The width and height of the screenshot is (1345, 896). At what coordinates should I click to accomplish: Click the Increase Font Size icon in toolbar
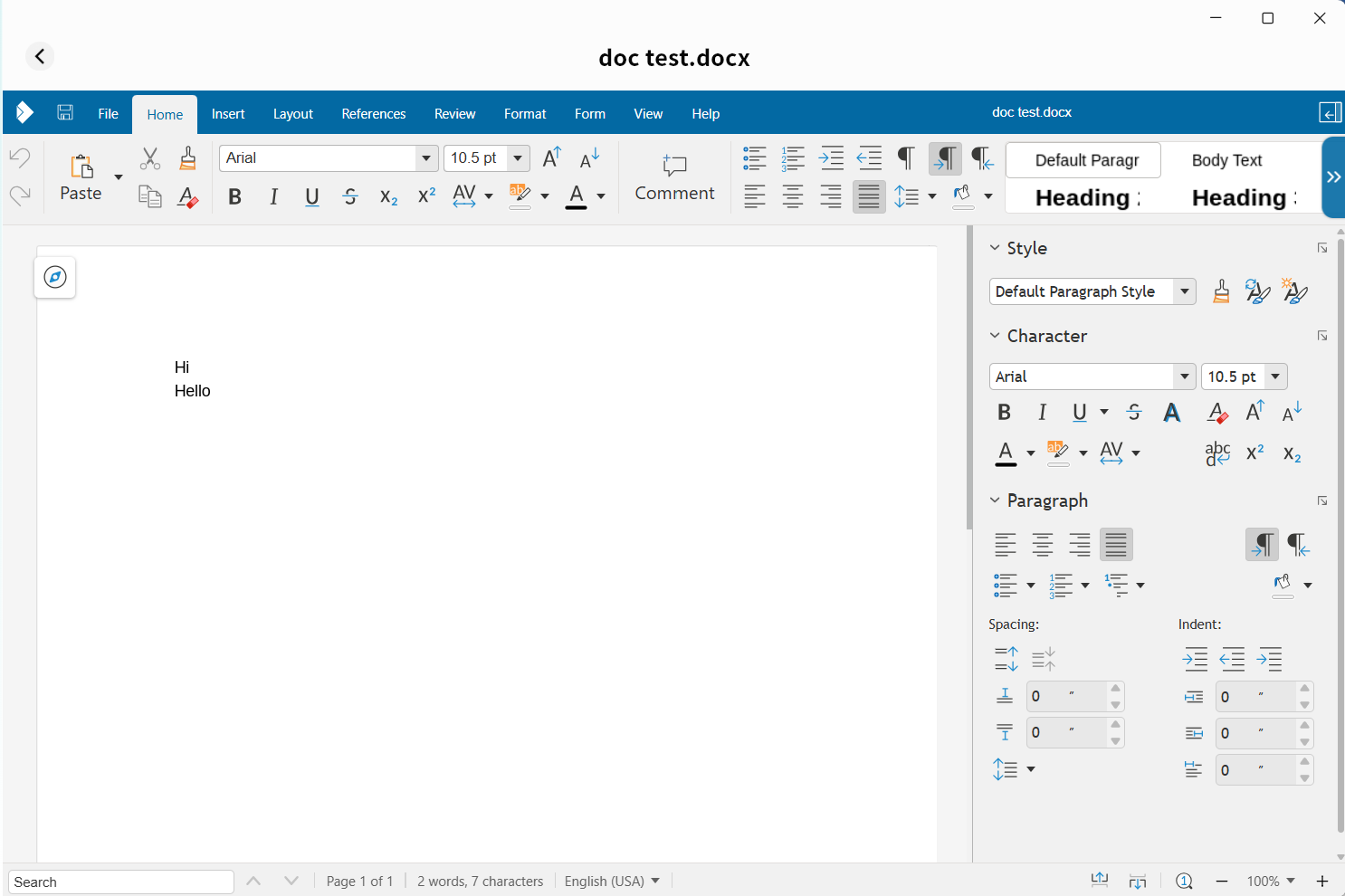click(x=551, y=158)
